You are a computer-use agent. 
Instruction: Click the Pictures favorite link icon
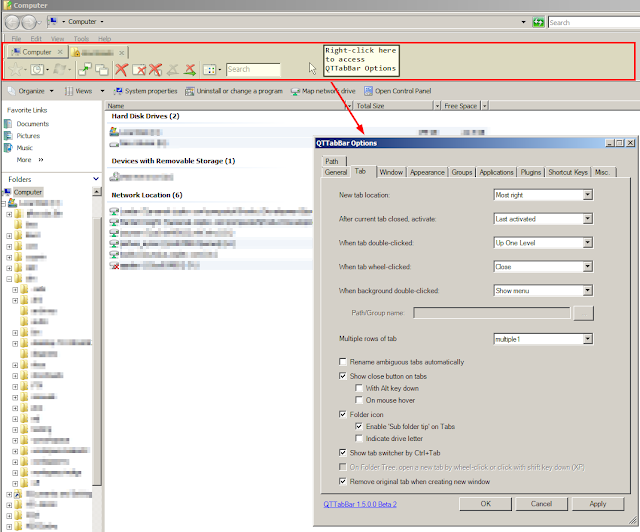tap(8, 136)
